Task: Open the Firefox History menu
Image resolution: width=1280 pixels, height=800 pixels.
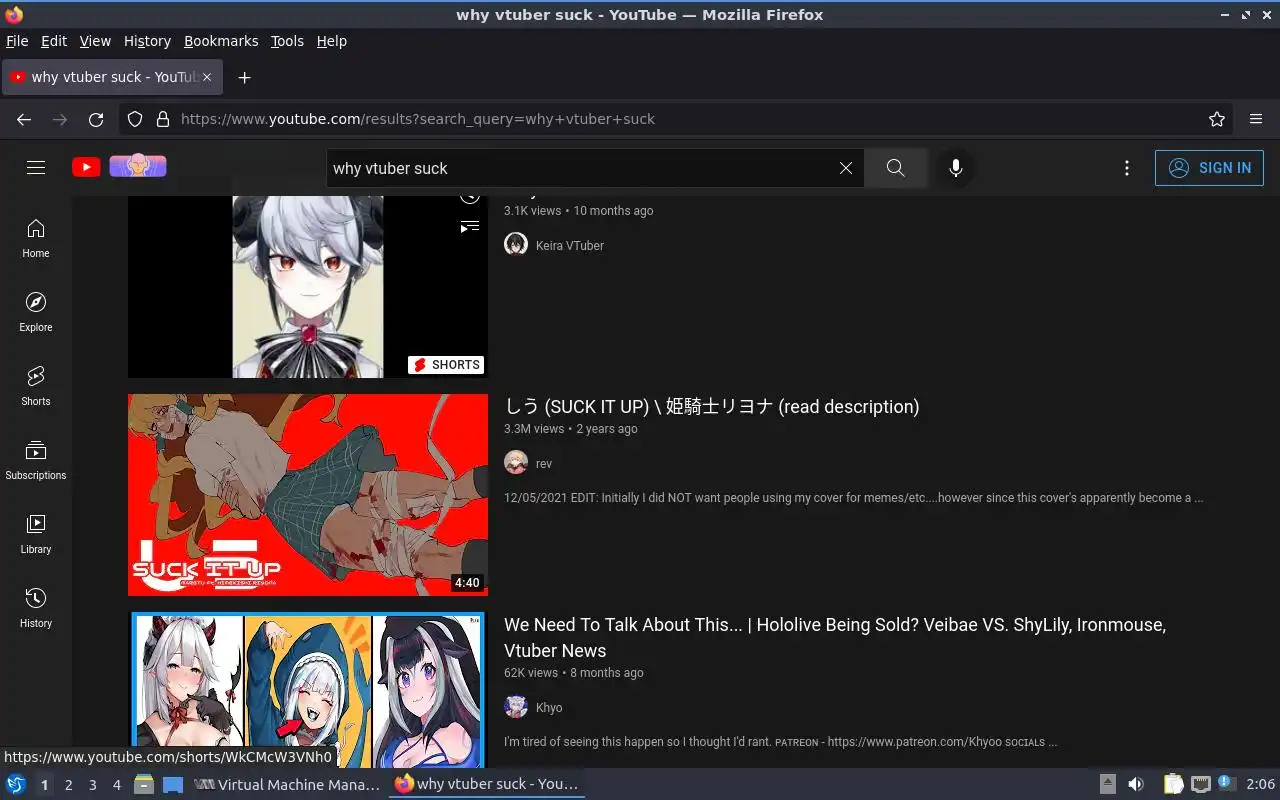Action: tap(147, 41)
